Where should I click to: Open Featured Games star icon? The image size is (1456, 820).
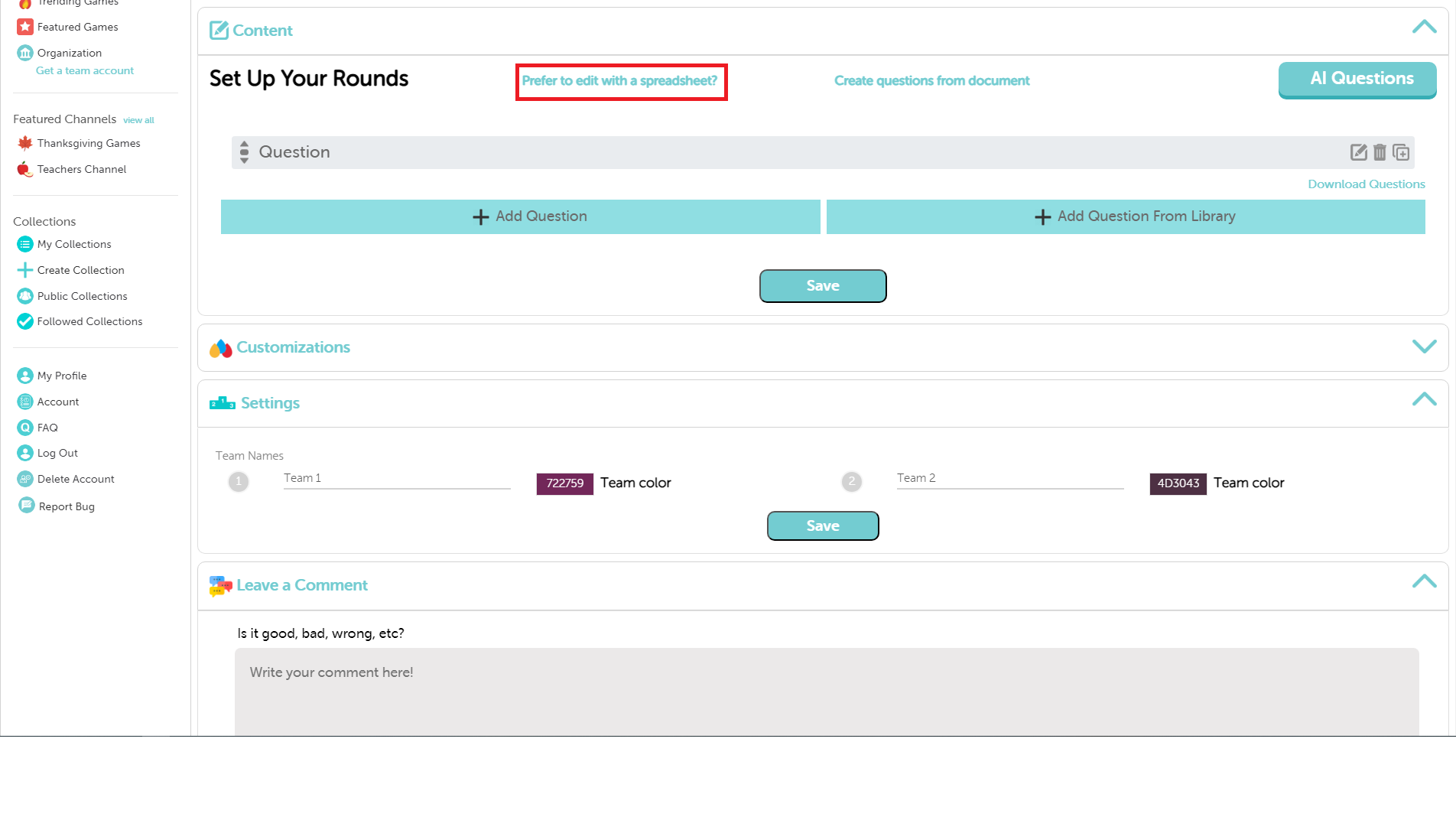point(25,27)
